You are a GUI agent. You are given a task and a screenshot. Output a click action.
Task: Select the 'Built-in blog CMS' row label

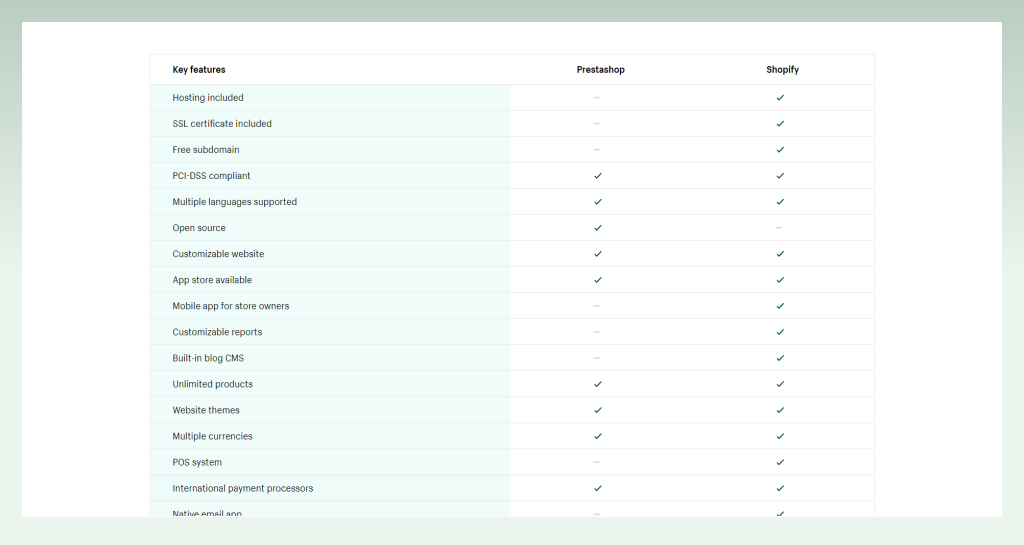[x=208, y=358]
